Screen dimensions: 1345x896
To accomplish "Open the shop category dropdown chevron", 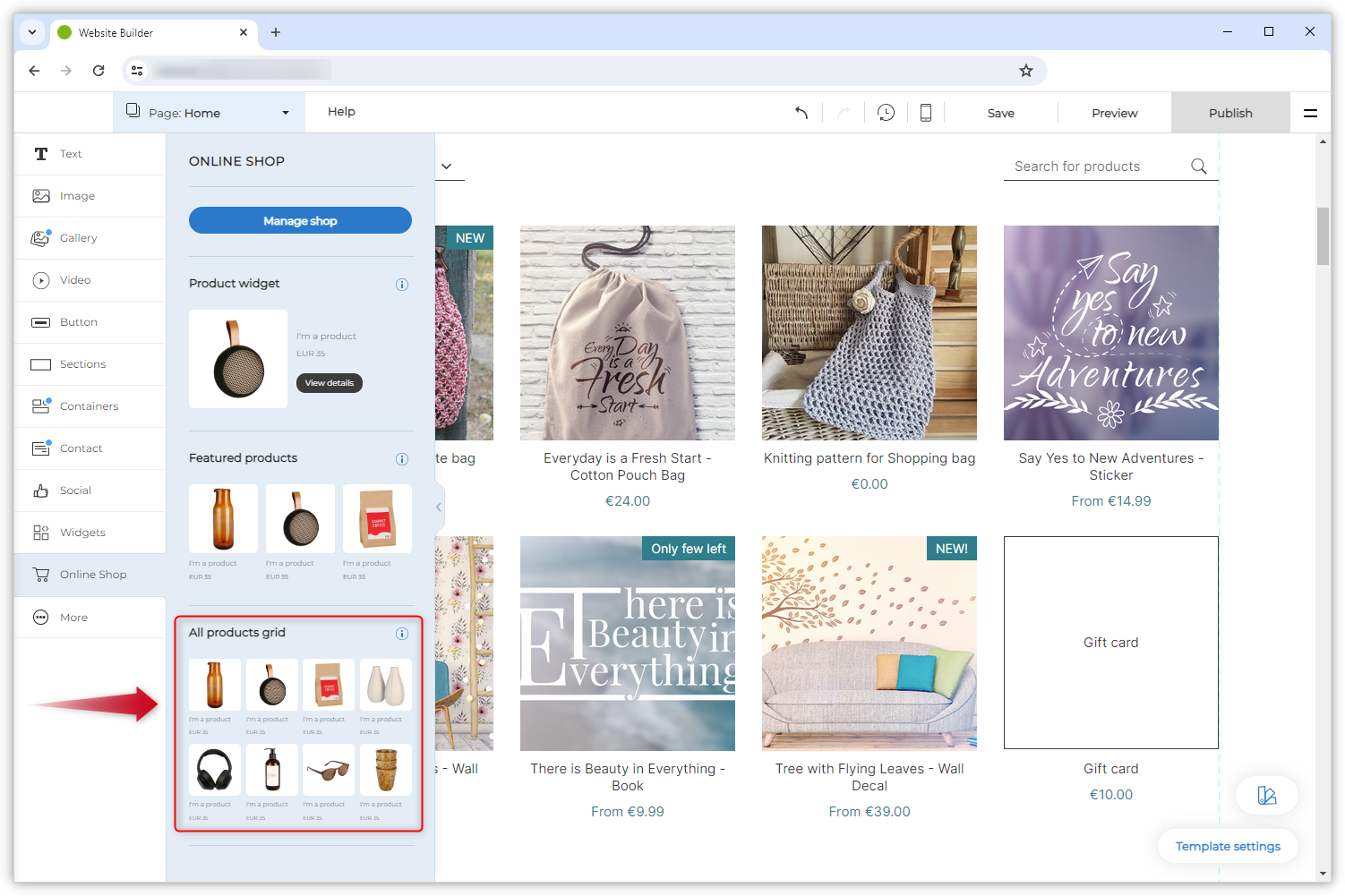I will (447, 166).
